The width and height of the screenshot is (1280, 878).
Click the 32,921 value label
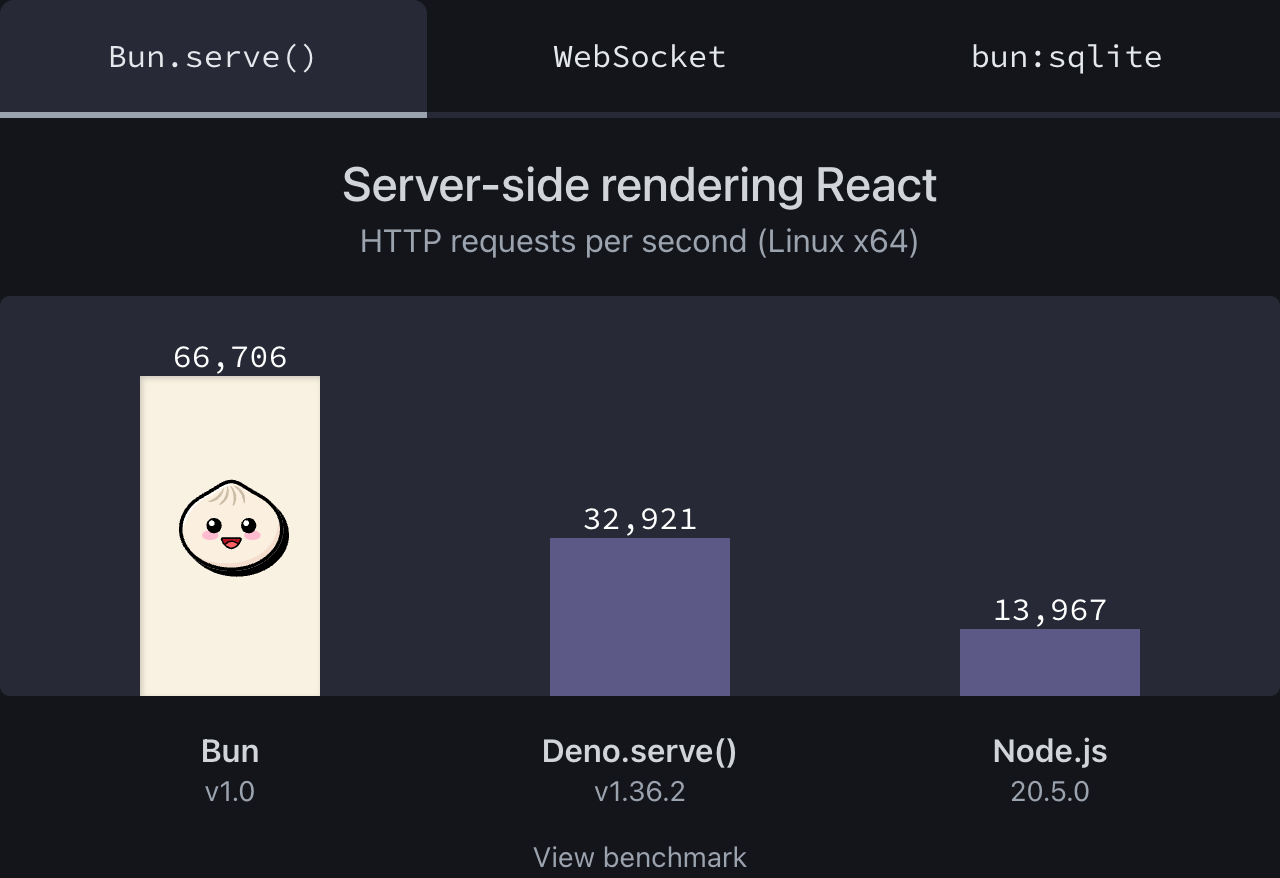point(640,518)
